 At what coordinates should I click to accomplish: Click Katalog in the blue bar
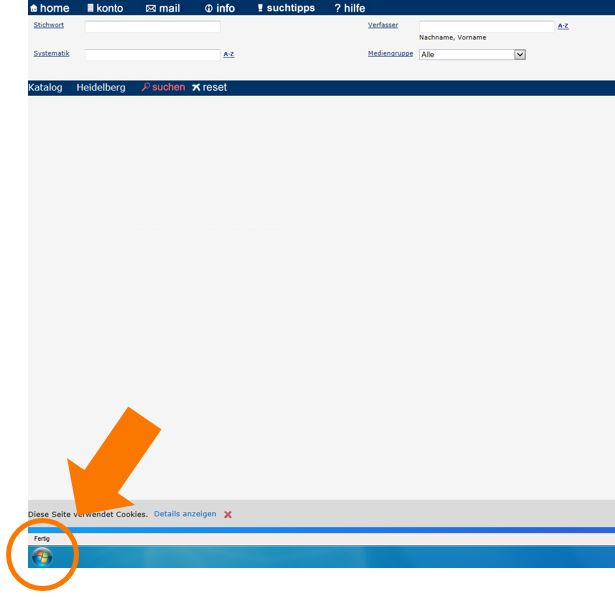coord(45,88)
